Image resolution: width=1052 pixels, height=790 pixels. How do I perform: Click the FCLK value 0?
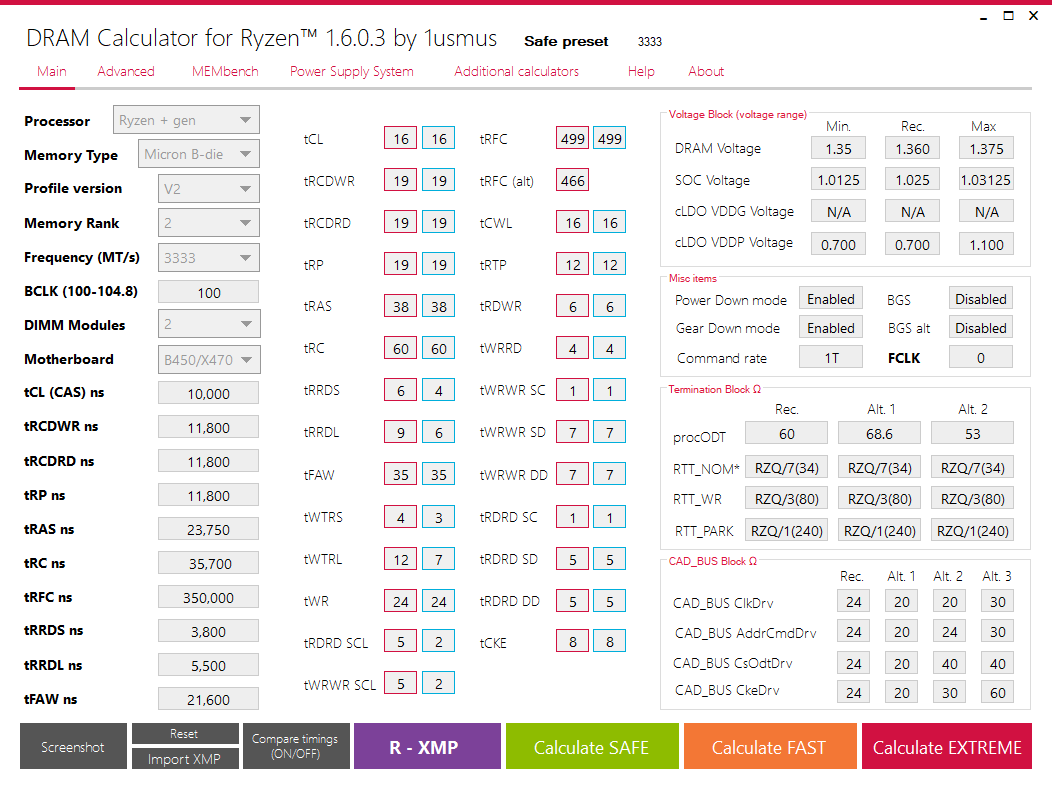(981, 358)
